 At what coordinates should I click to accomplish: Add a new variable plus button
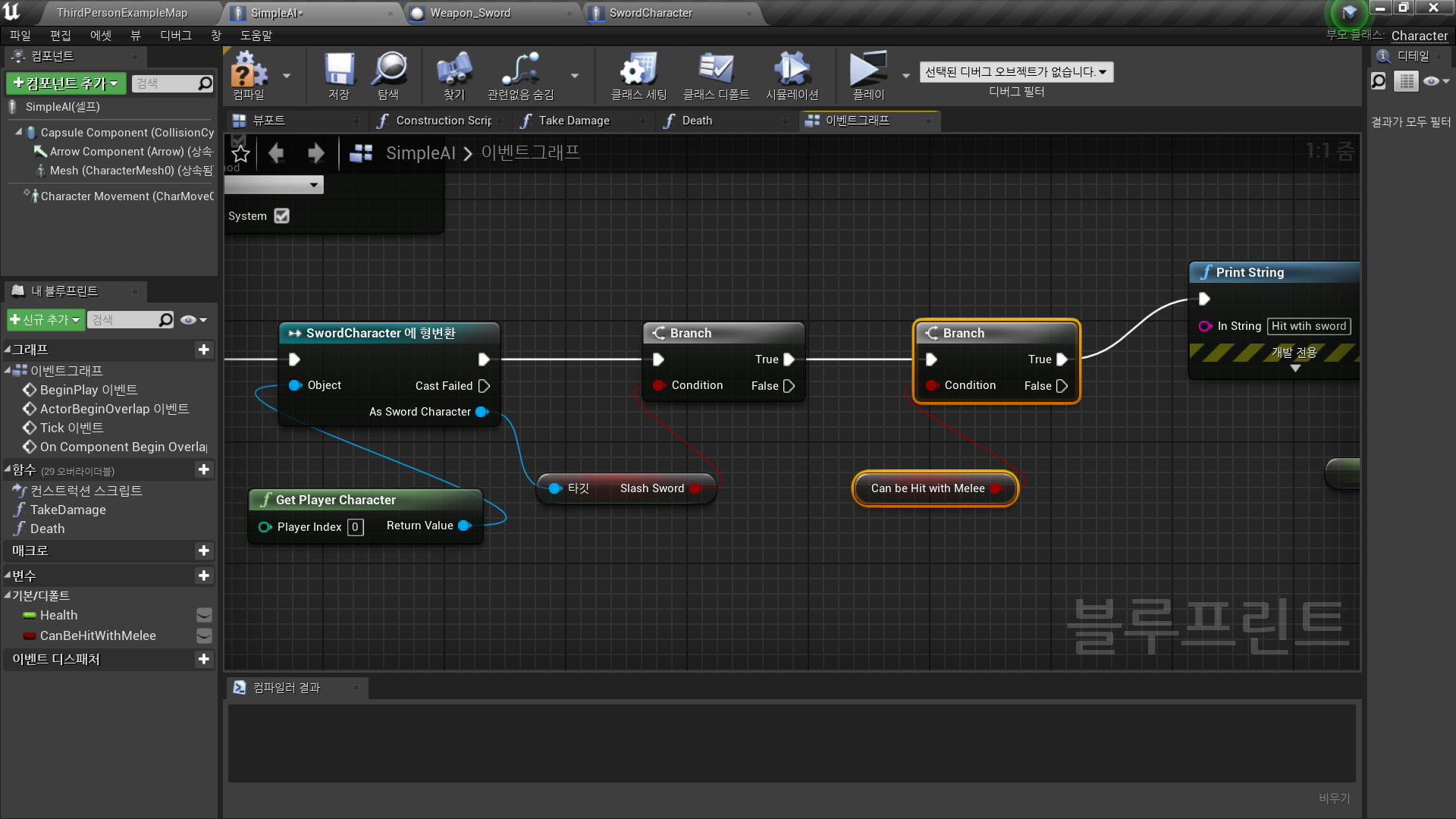pyautogui.click(x=203, y=576)
